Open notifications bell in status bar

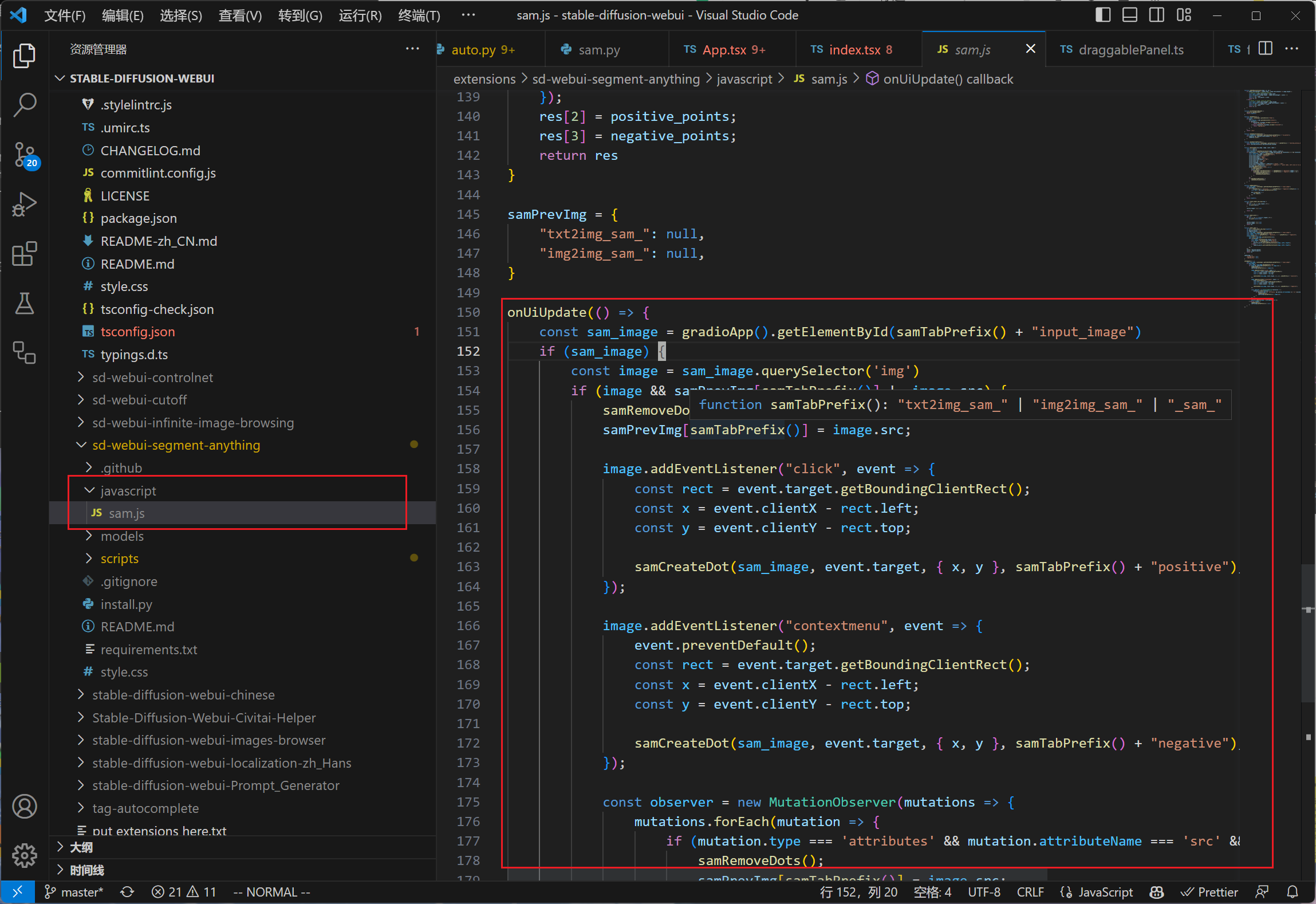point(1293,892)
